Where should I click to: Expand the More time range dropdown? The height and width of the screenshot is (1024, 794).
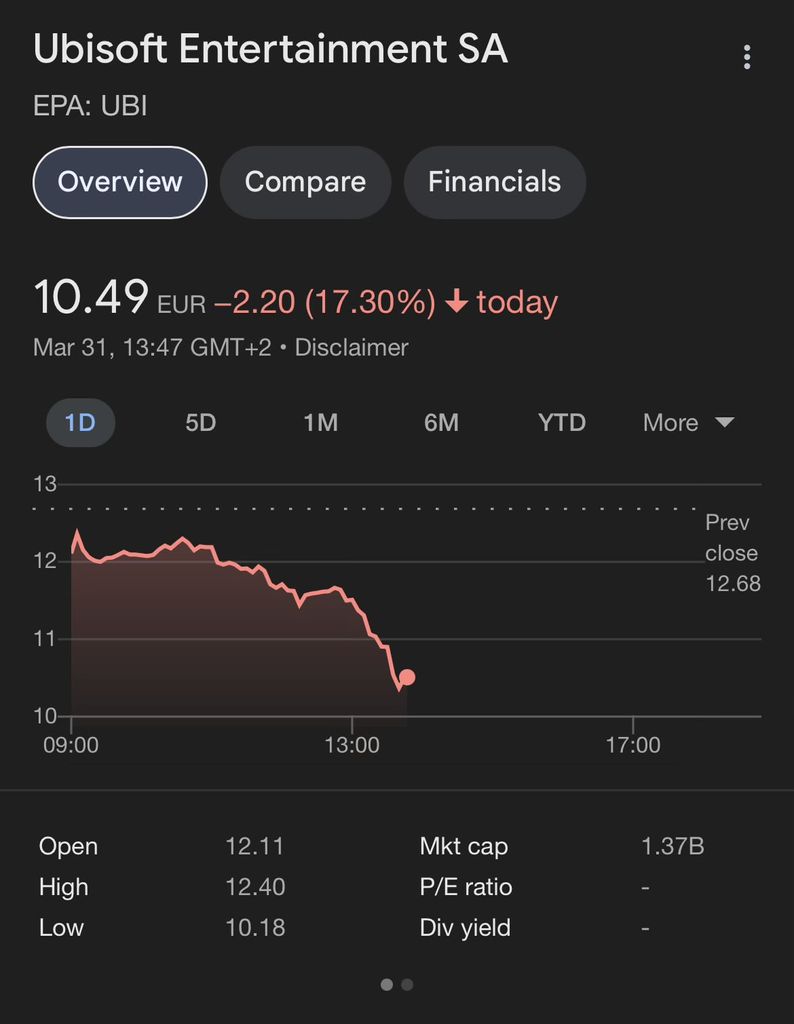coord(688,423)
